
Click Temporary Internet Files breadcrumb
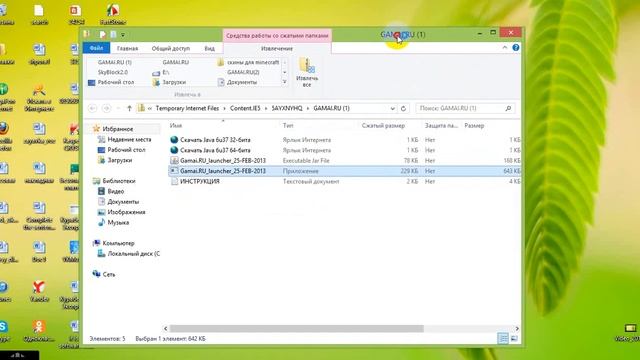pyautogui.click(x=187, y=108)
